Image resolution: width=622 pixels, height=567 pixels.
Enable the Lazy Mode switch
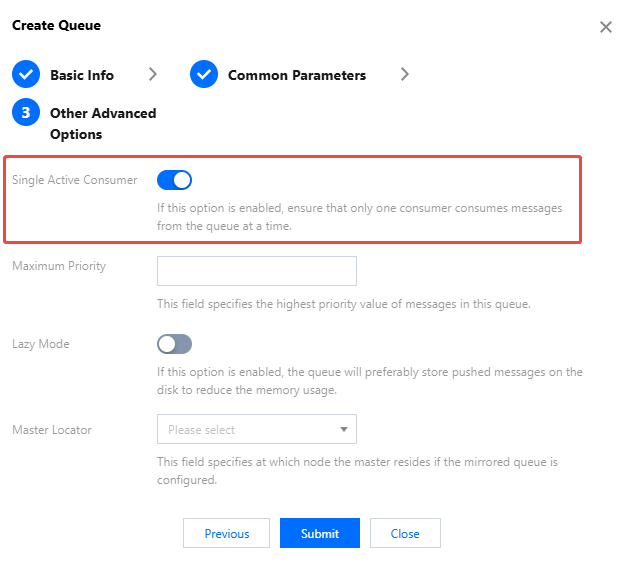pyautogui.click(x=174, y=344)
